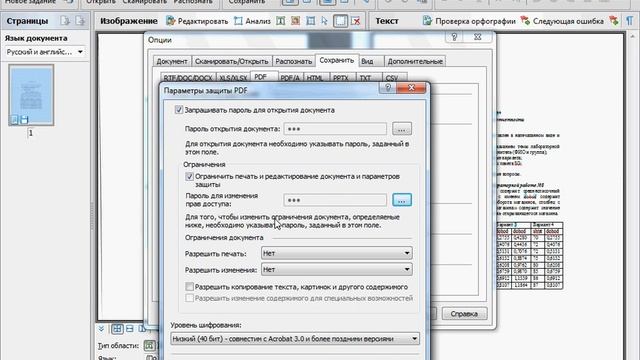Click the highlighted grid icon beside the double-chevron

tap(117, 329)
